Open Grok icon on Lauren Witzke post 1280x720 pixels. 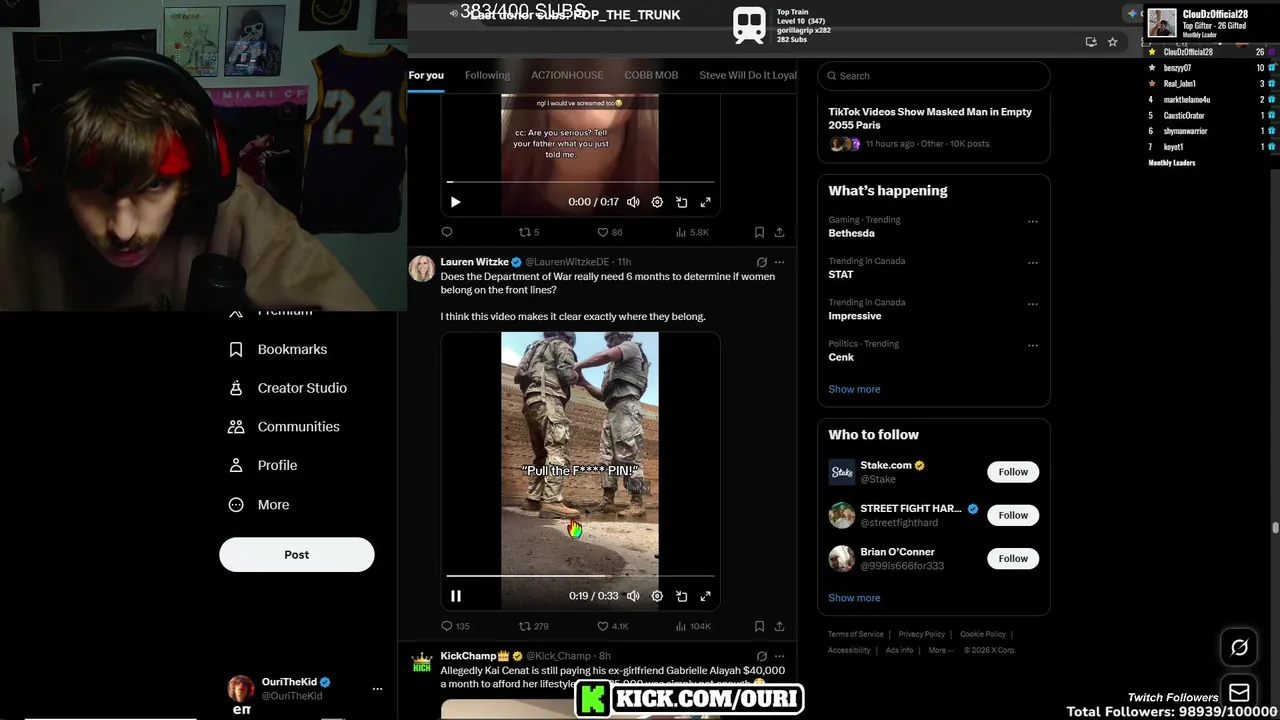pyautogui.click(x=761, y=262)
